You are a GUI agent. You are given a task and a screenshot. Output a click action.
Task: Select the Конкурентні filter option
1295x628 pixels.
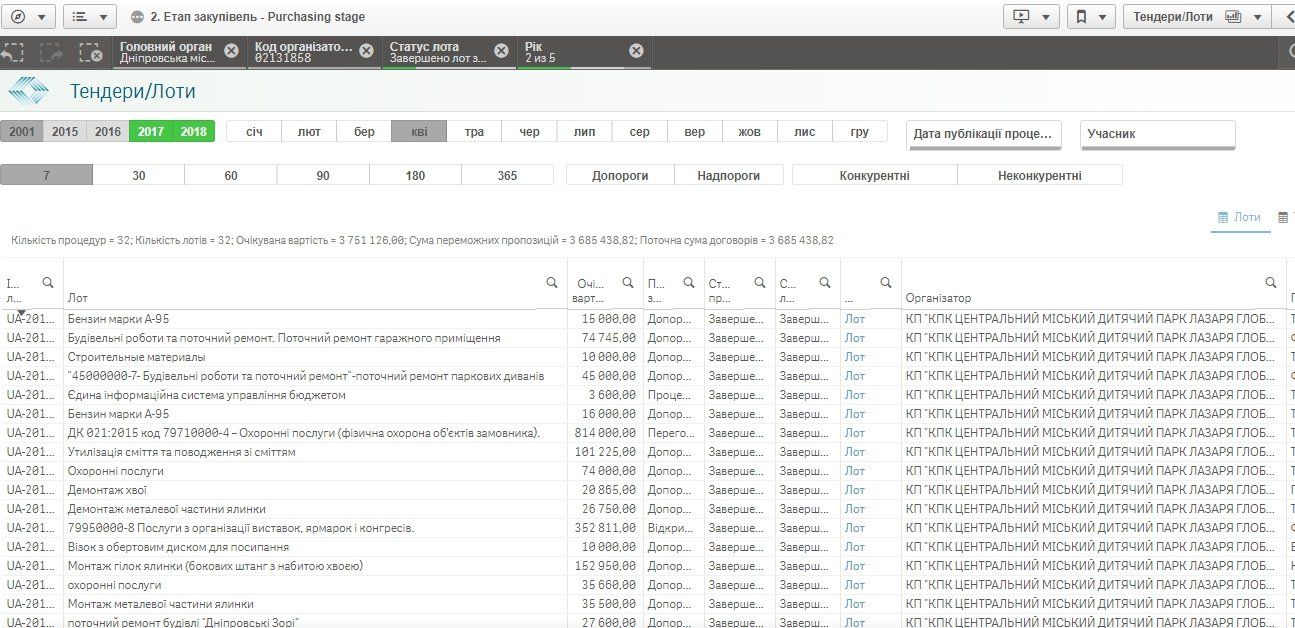(874, 175)
